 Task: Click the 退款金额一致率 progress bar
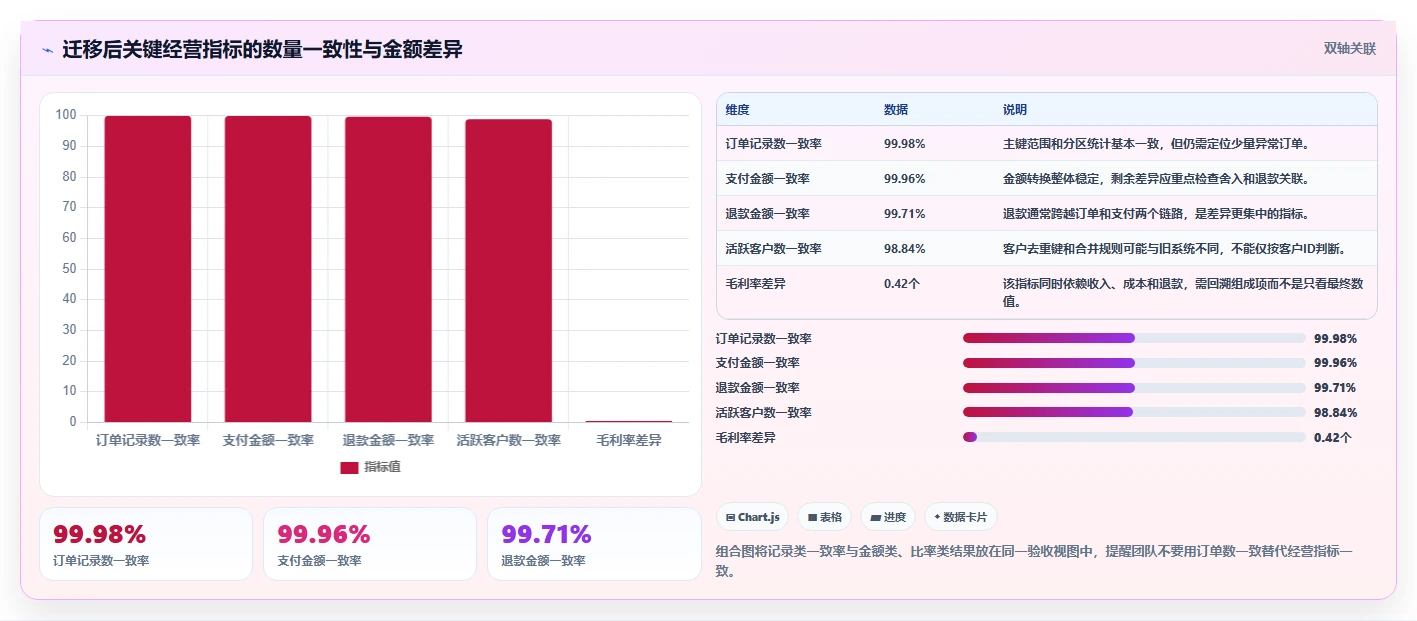tap(1134, 388)
